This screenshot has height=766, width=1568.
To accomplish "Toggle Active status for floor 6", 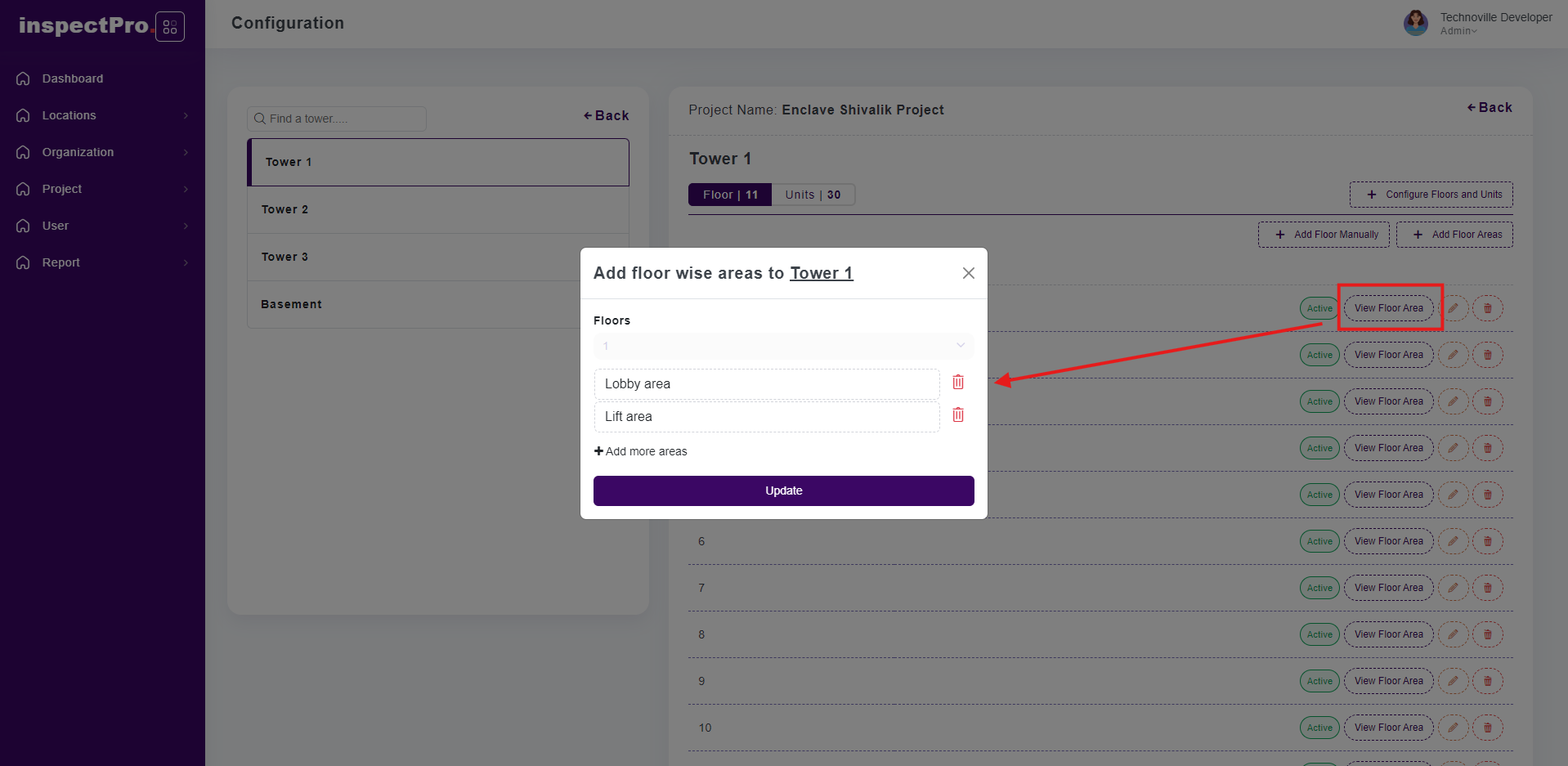I will point(1319,541).
